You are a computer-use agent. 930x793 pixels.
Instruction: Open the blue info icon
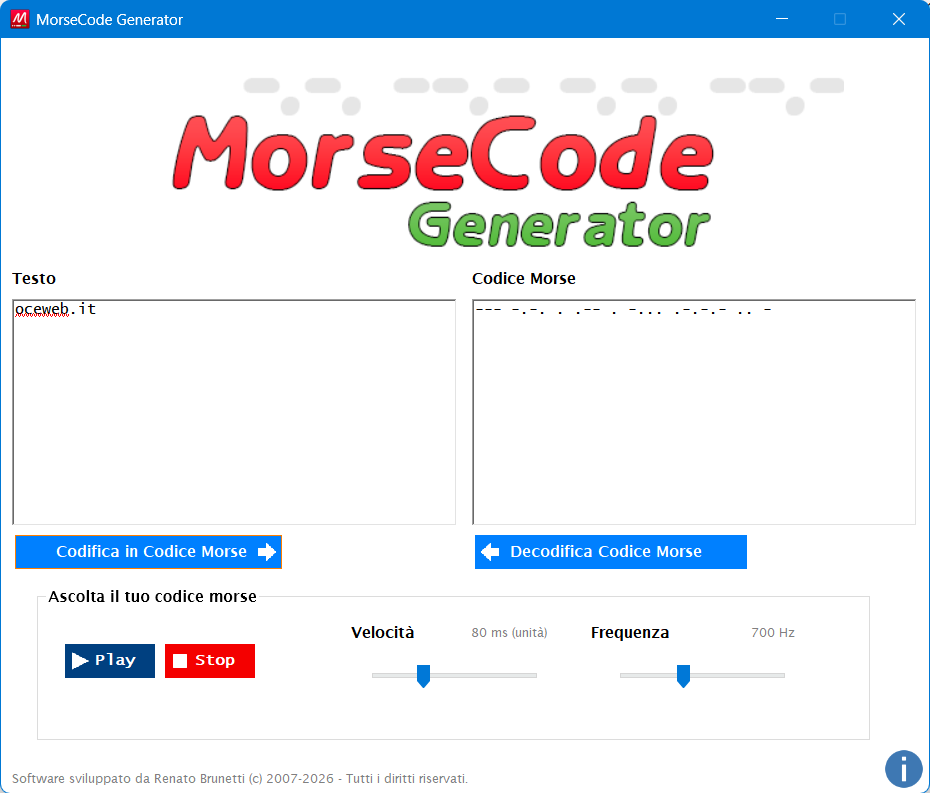(x=903, y=769)
